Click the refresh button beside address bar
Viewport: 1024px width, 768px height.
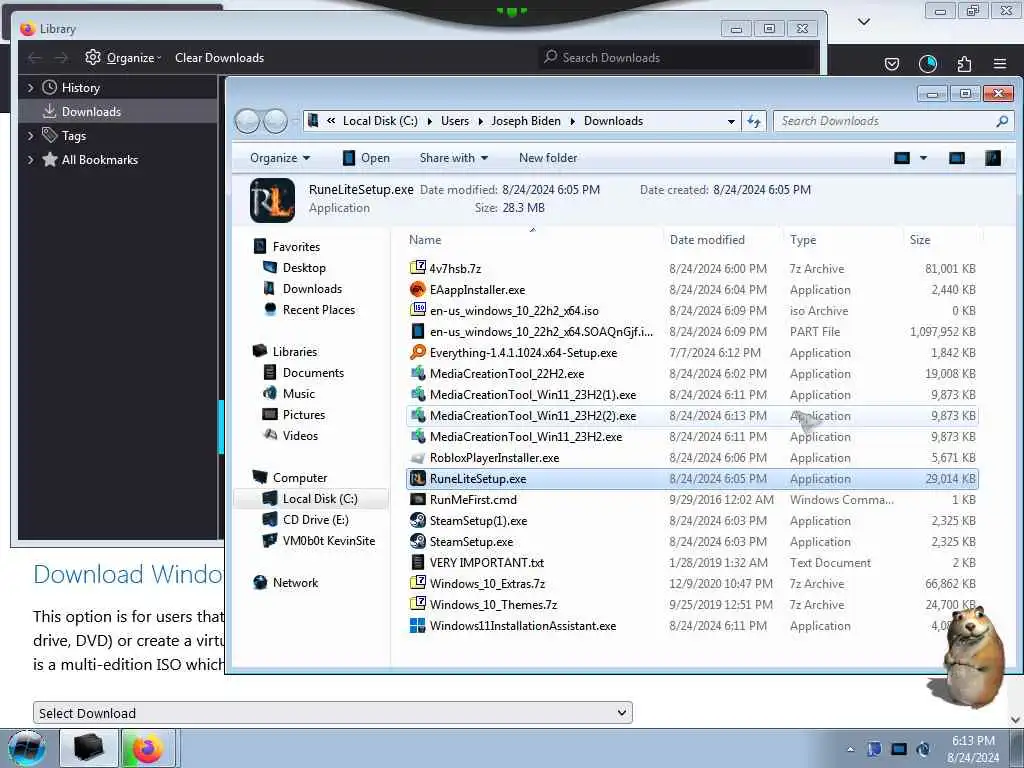pos(754,121)
